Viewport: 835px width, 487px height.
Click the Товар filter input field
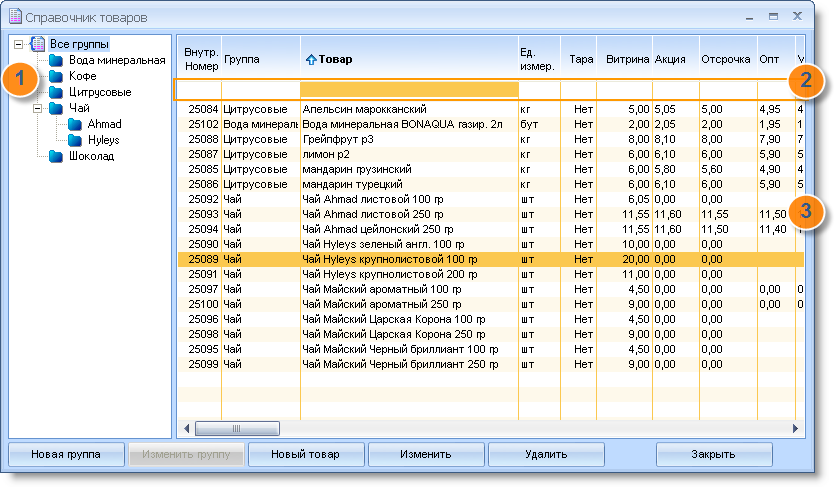click(x=409, y=89)
